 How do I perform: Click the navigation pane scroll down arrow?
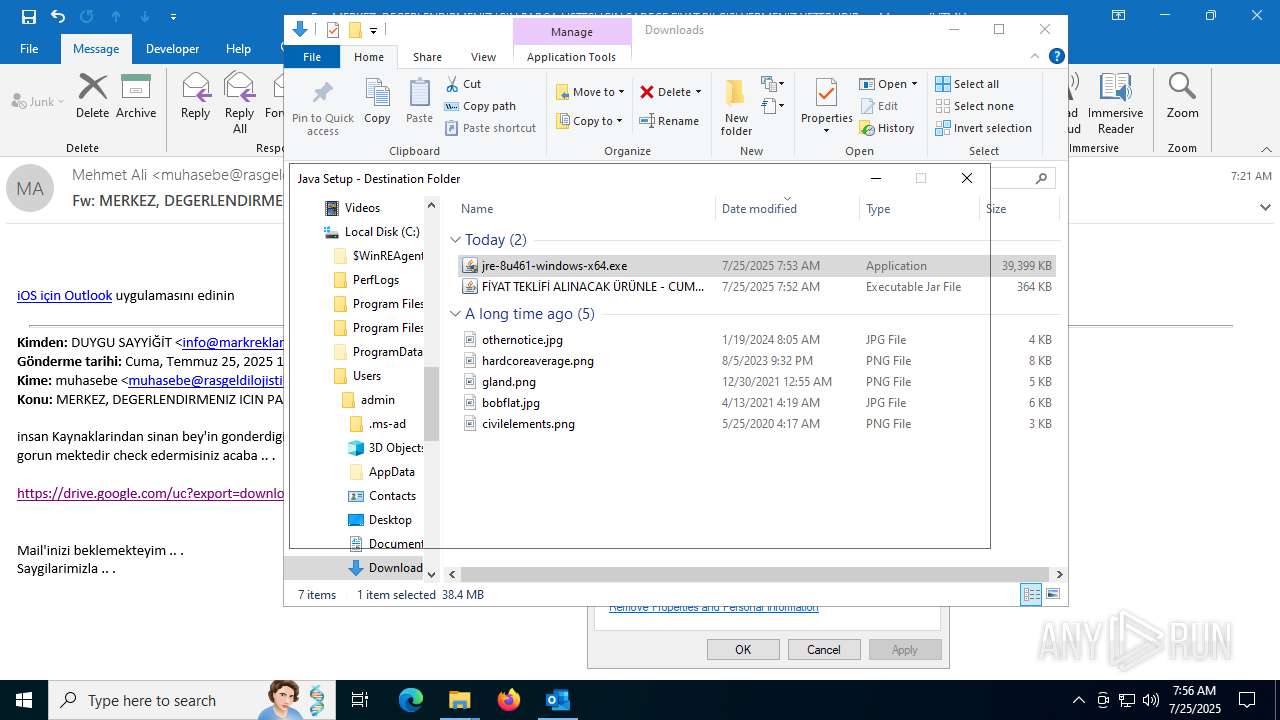click(432, 574)
